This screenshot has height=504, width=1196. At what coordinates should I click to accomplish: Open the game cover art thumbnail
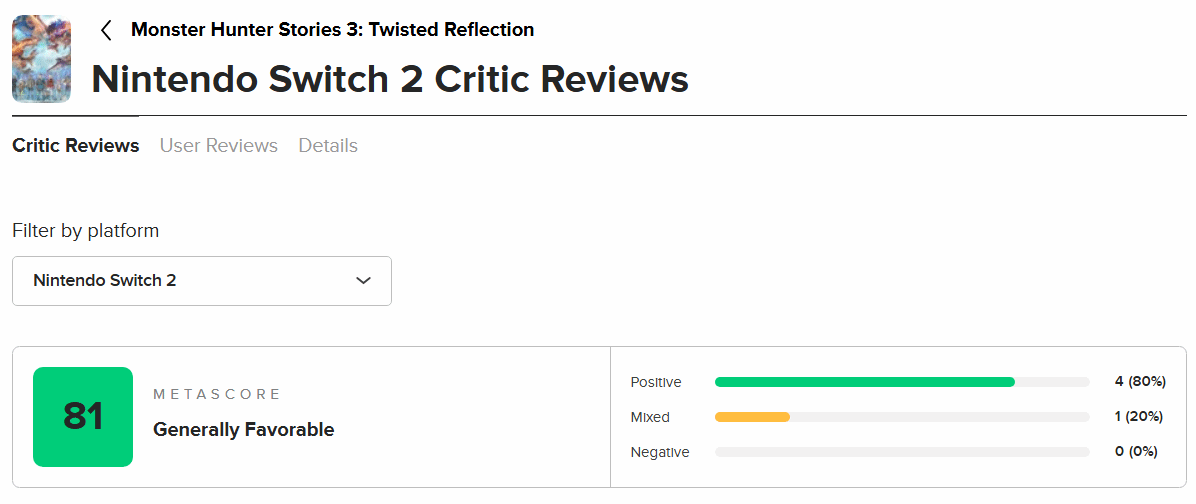point(41,59)
